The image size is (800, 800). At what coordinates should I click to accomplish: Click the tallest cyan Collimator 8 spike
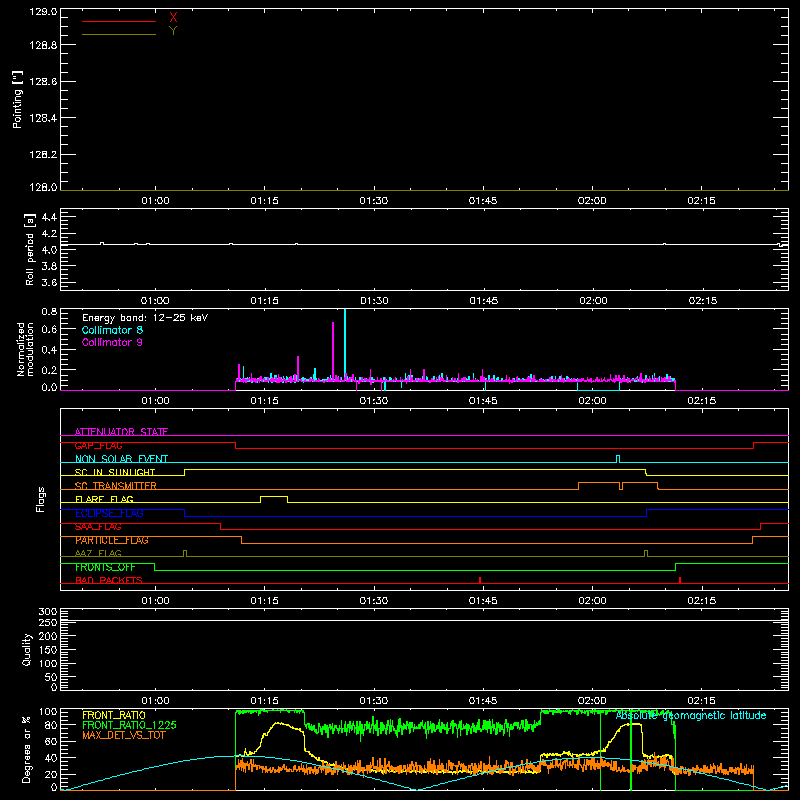pos(345,344)
